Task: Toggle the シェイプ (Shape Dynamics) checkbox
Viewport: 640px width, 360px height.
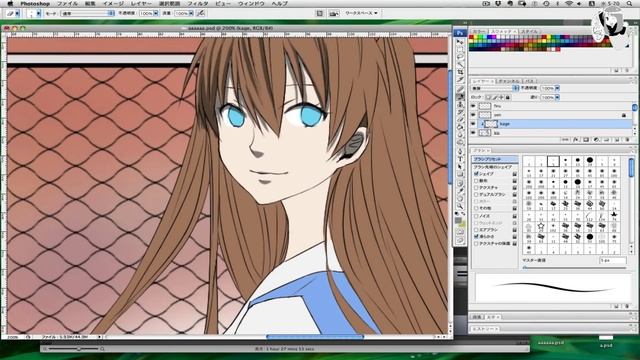Action: coord(476,174)
